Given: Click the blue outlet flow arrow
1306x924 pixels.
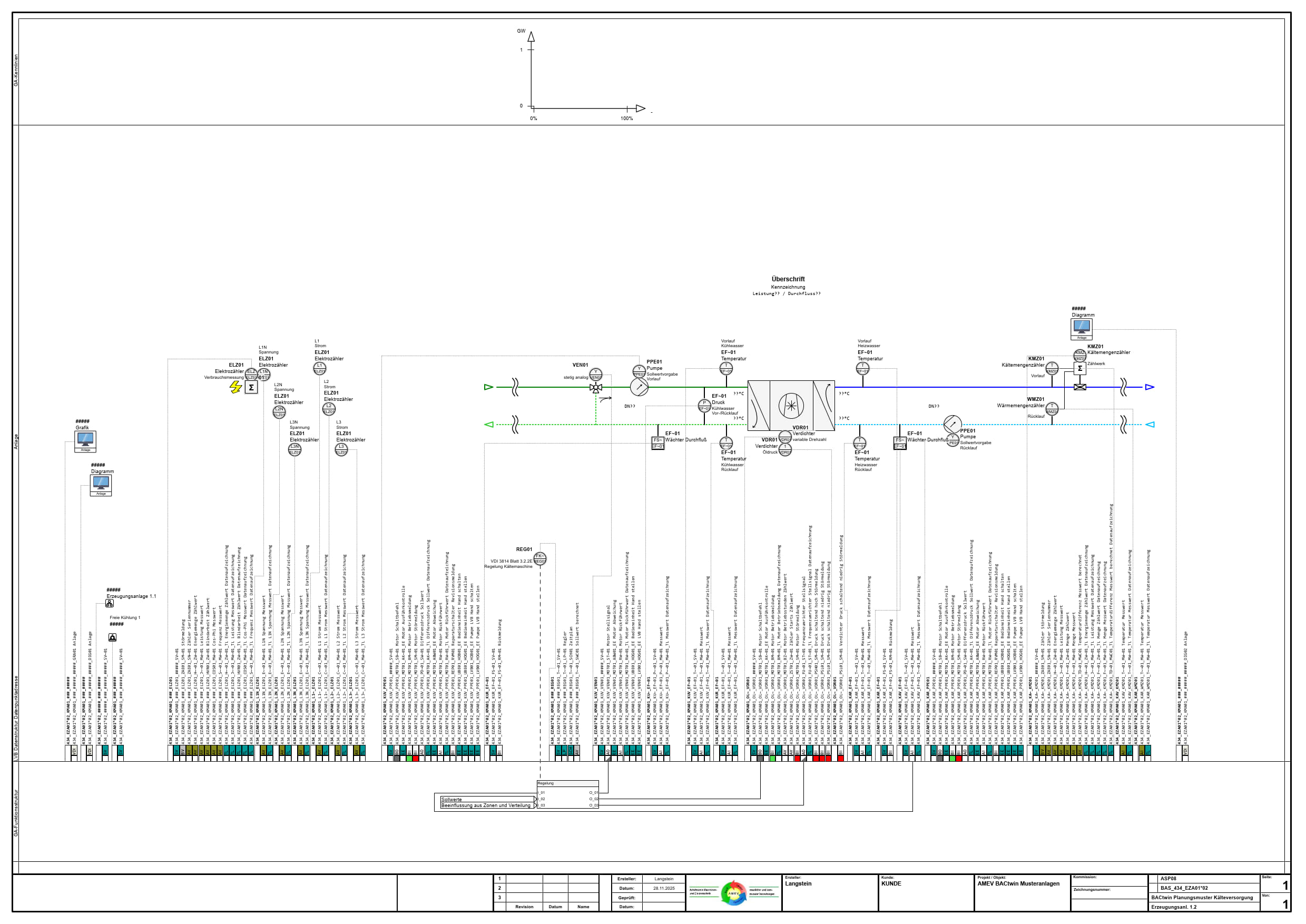Looking at the screenshot, I should tap(1150, 387).
